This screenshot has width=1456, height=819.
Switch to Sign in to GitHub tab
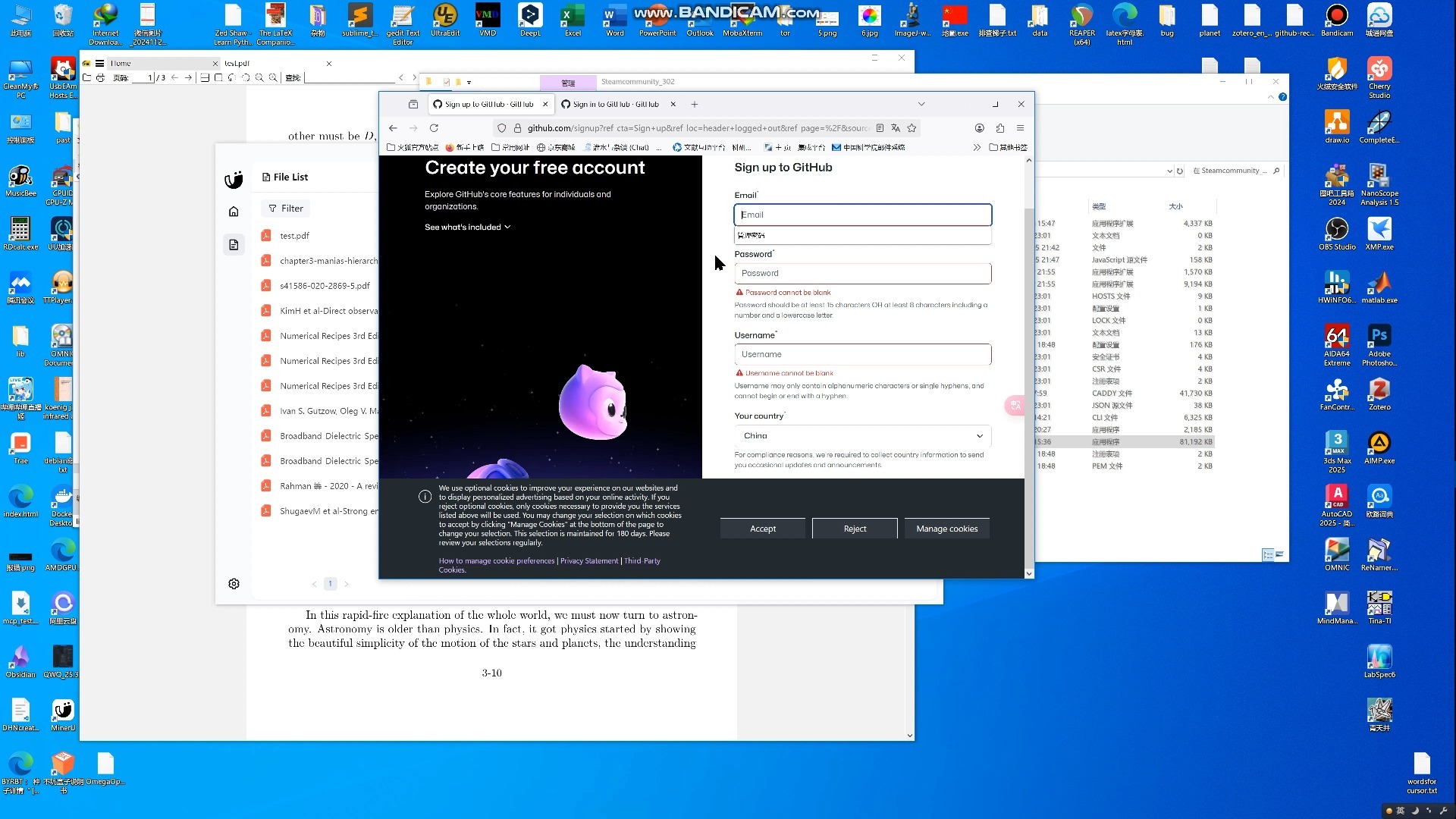(615, 104)
